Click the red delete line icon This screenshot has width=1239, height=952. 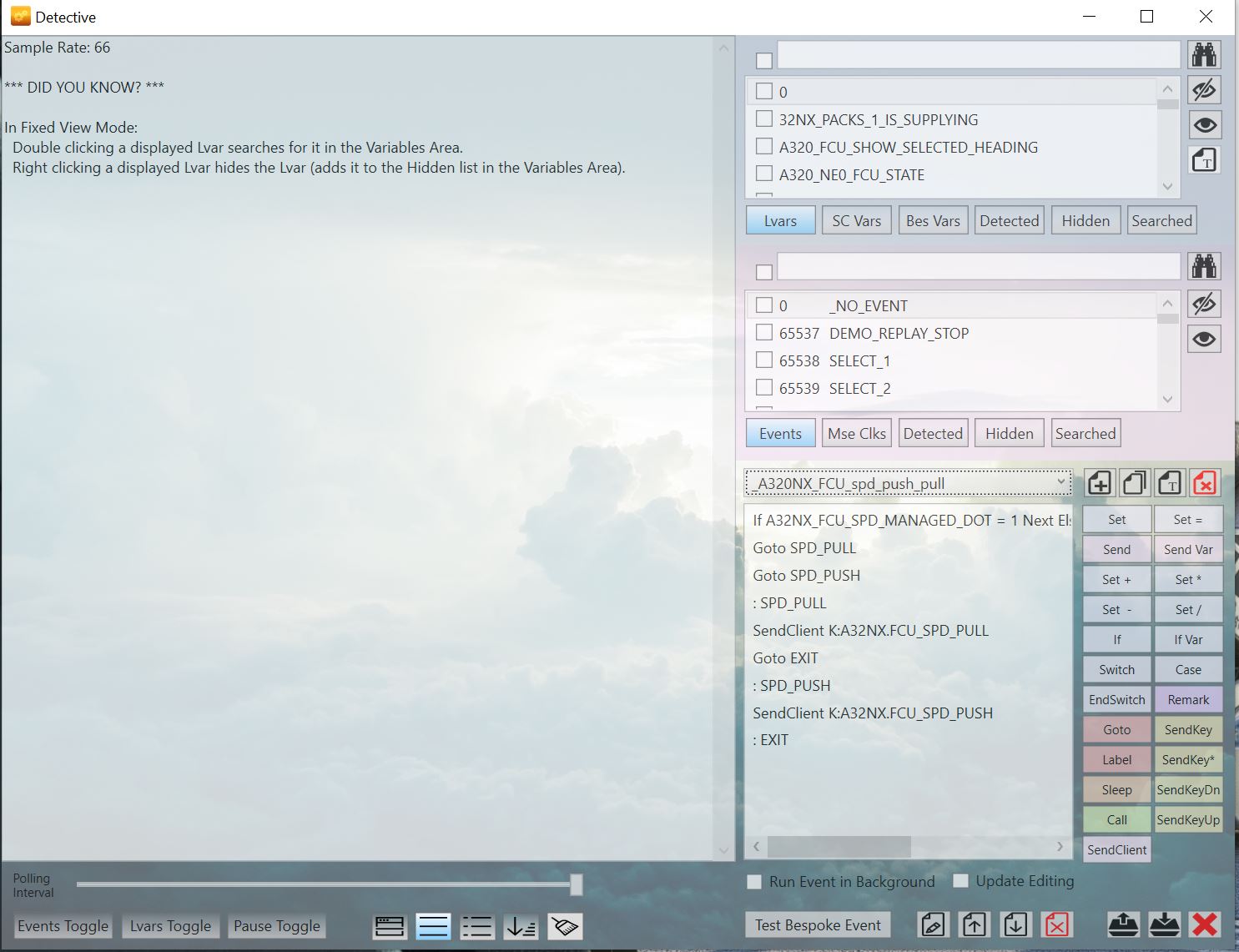coord(1056,924)
